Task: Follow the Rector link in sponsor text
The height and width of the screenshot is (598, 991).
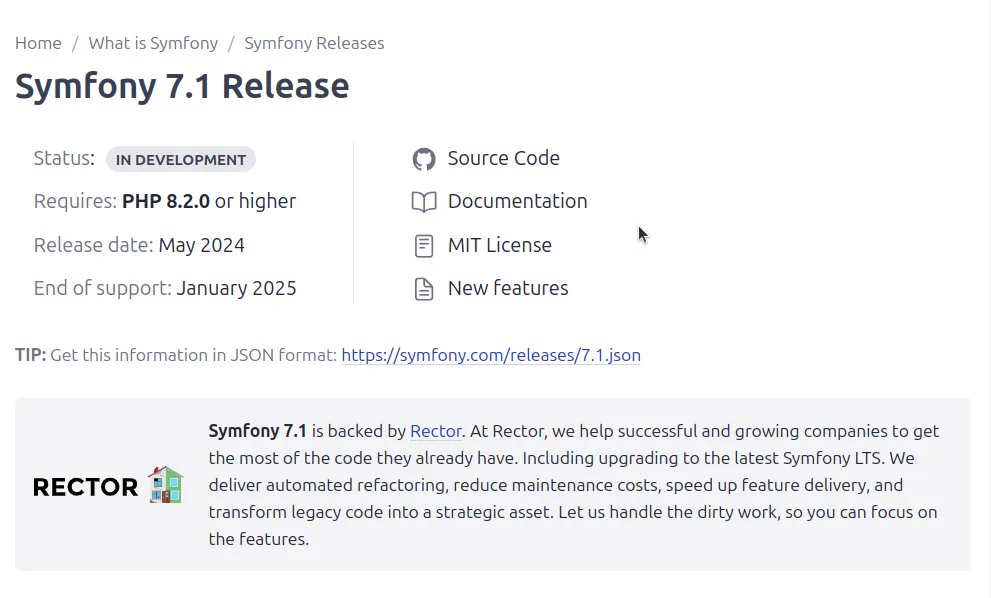Action: tap(436, 431)
